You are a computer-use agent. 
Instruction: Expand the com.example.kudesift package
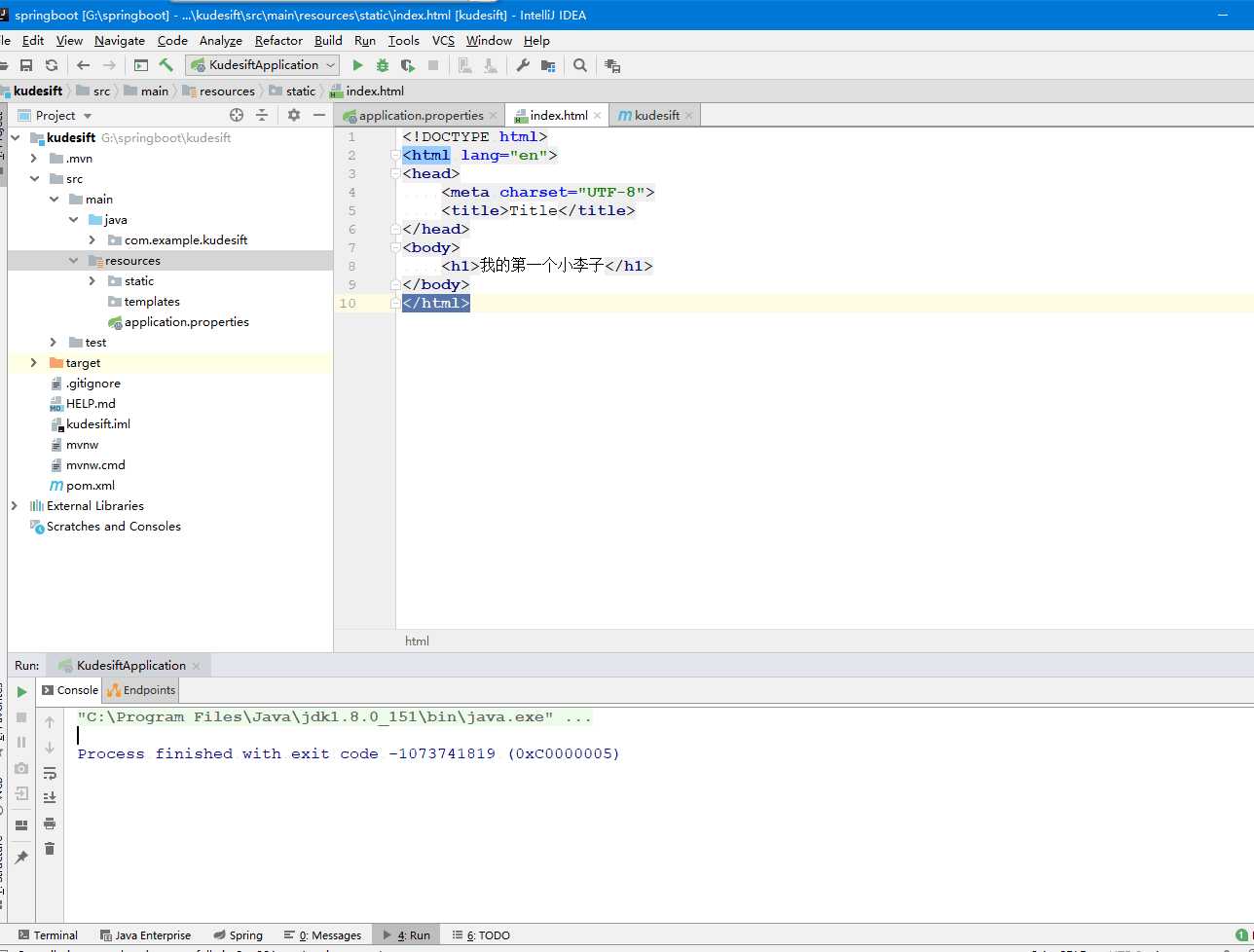(92, 239)
